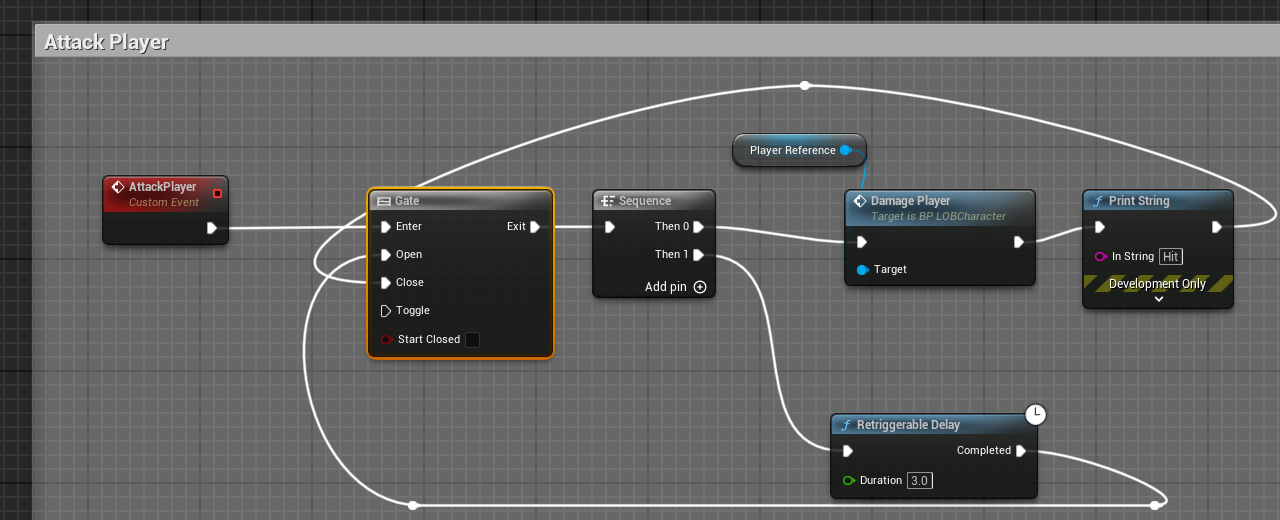This screenshot has width=1280, height=520.
Task: Click the latent clock icon on Delay
Action: click(1036, 413)
